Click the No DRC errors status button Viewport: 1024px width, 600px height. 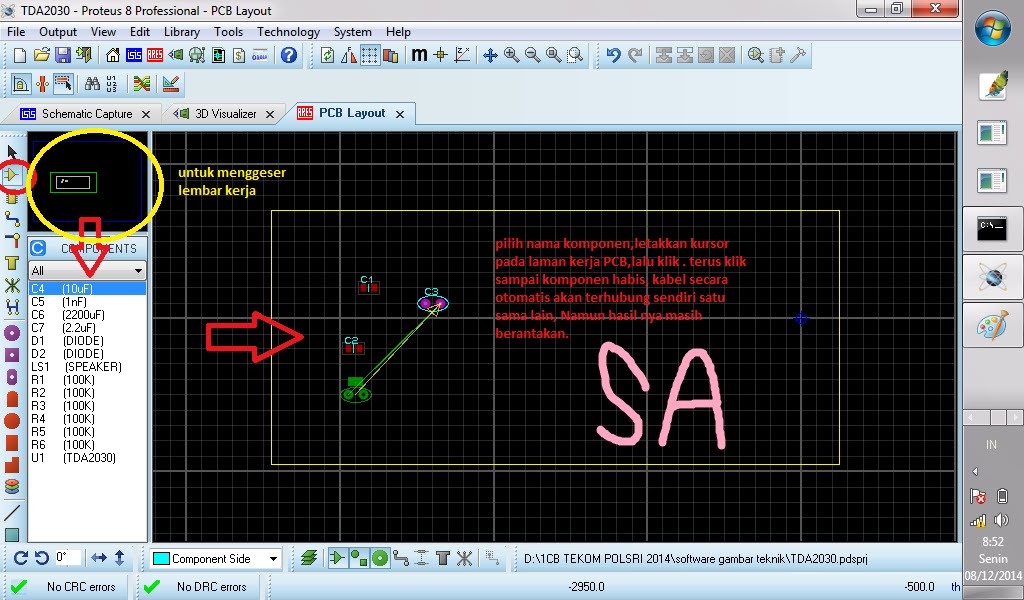(x=197, y=586)
